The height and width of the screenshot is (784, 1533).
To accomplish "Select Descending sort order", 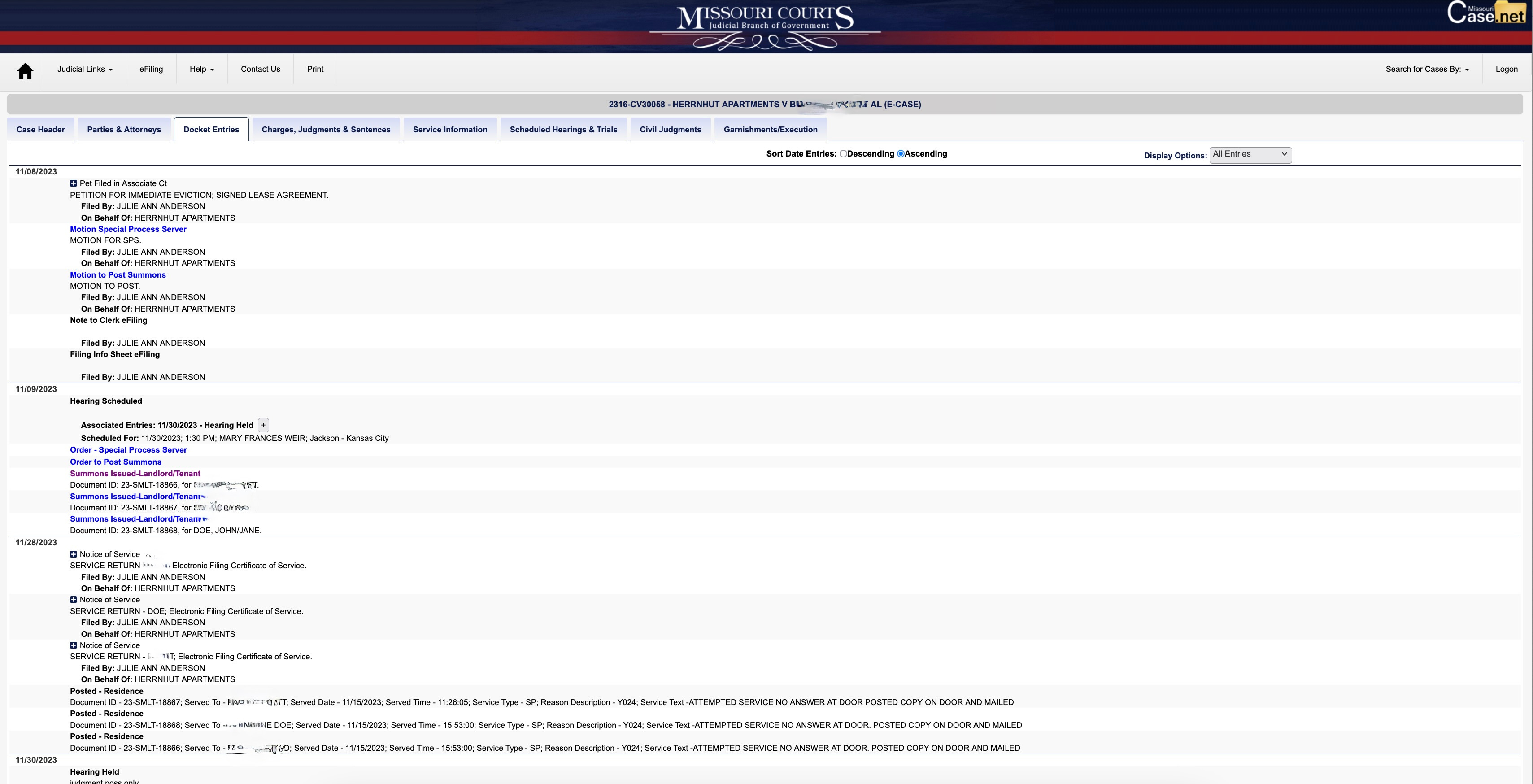I will pyautogui.click(x=843, y=153).
